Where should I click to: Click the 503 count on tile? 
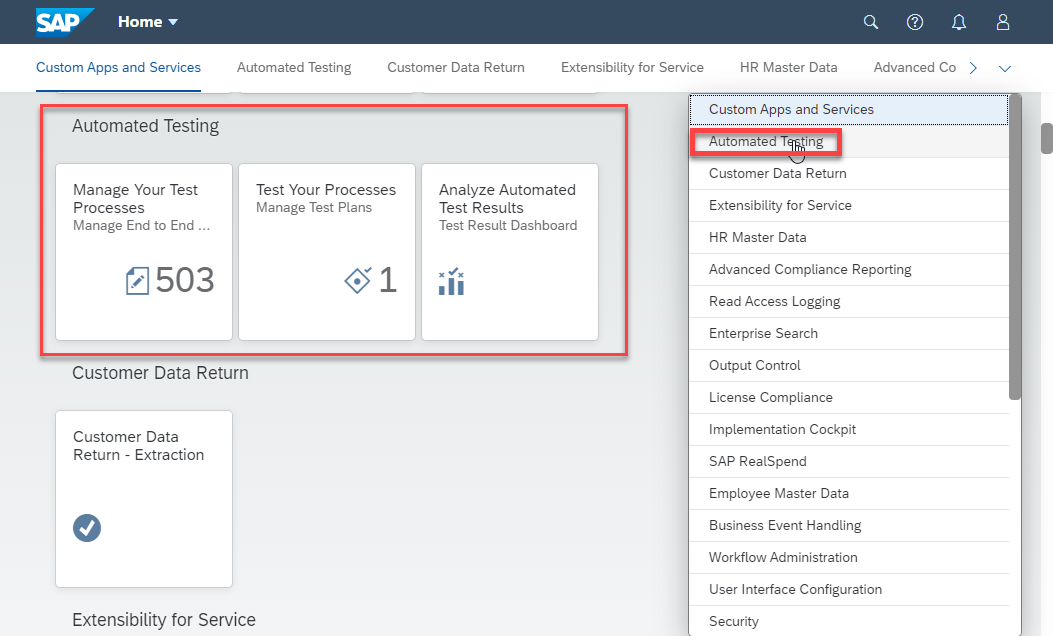(x=185, y=280)
